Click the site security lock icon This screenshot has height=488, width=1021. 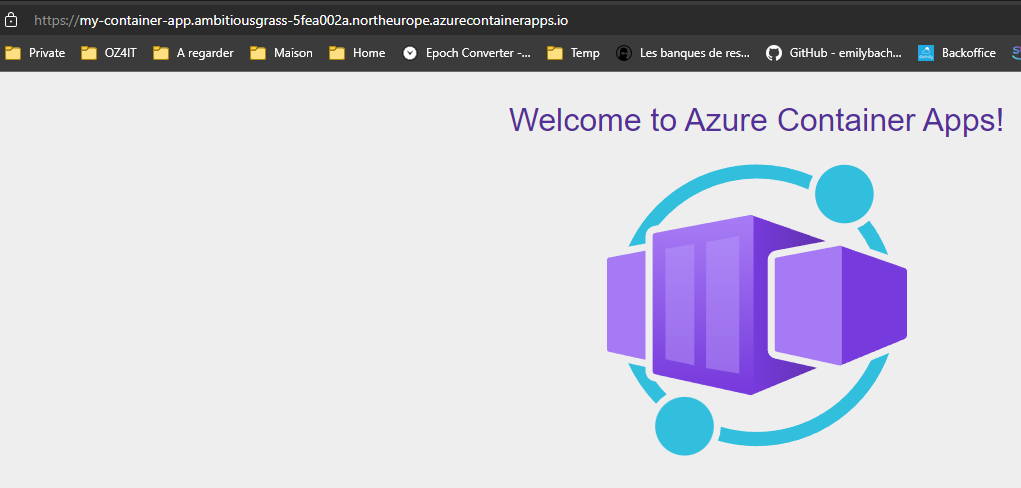tap(11, 20)
